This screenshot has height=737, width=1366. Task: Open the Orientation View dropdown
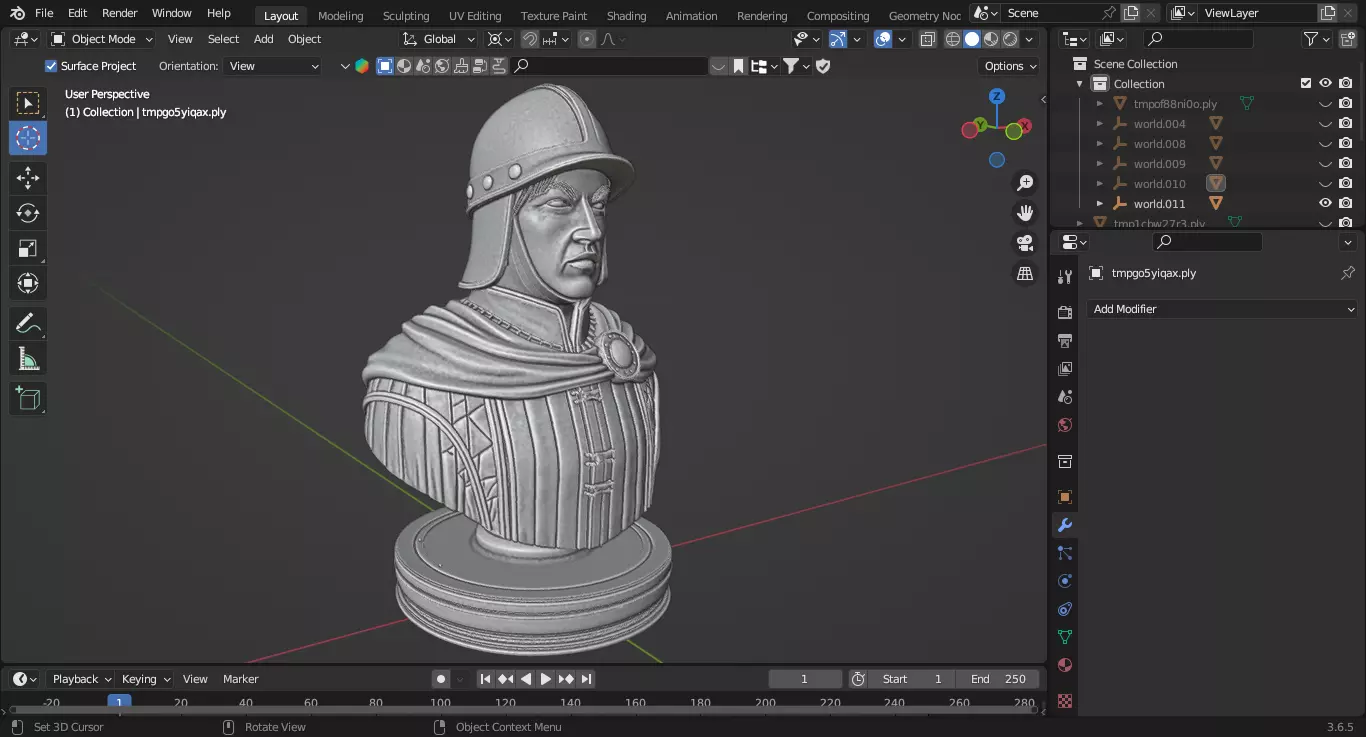[x=273, y=66]
